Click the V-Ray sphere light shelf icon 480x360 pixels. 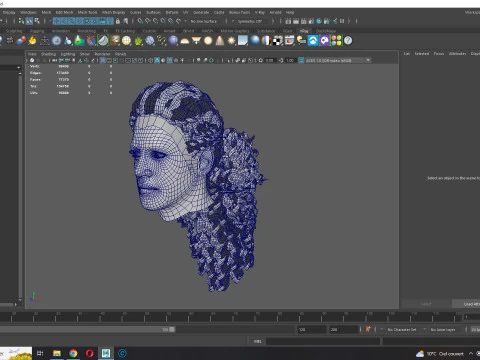208,41
